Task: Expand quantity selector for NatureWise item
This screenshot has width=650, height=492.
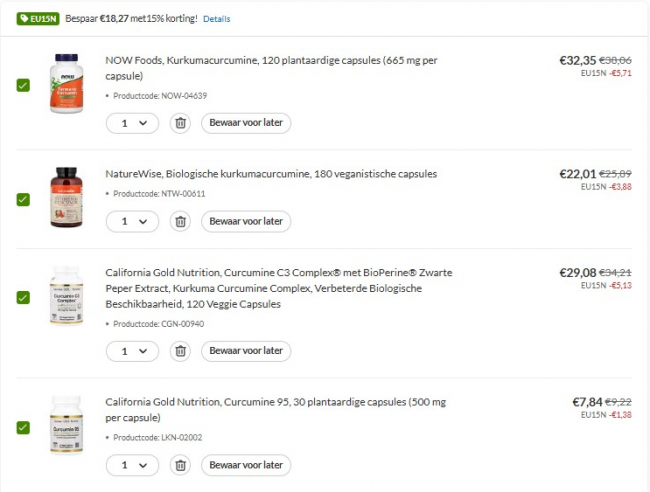Action: (x=133, y=221)
